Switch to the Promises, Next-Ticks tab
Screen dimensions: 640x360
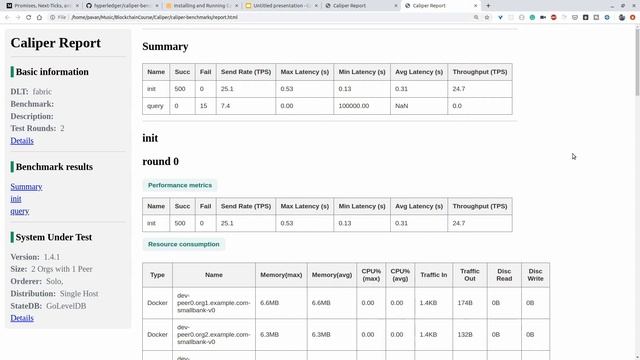point(42,6)
